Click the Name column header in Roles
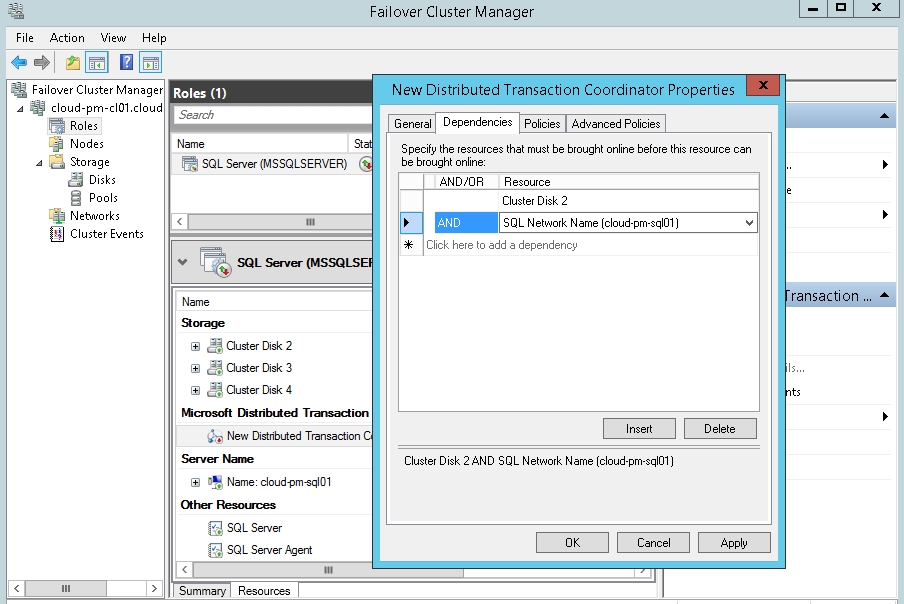Image resolution: width=904 pixels, height=604 pixels. 261,144
